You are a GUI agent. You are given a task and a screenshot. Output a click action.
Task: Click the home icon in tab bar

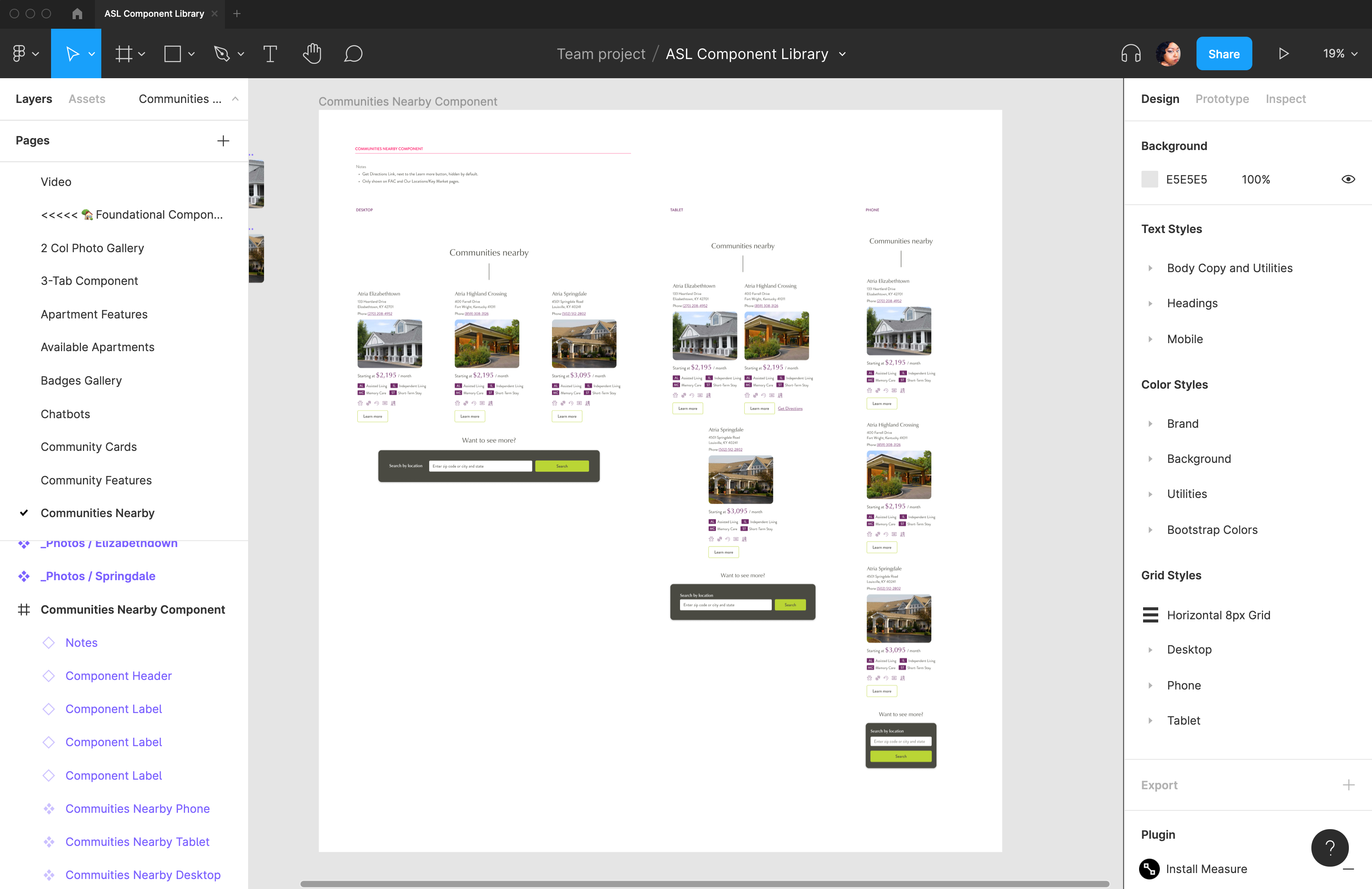click(77, 13)
